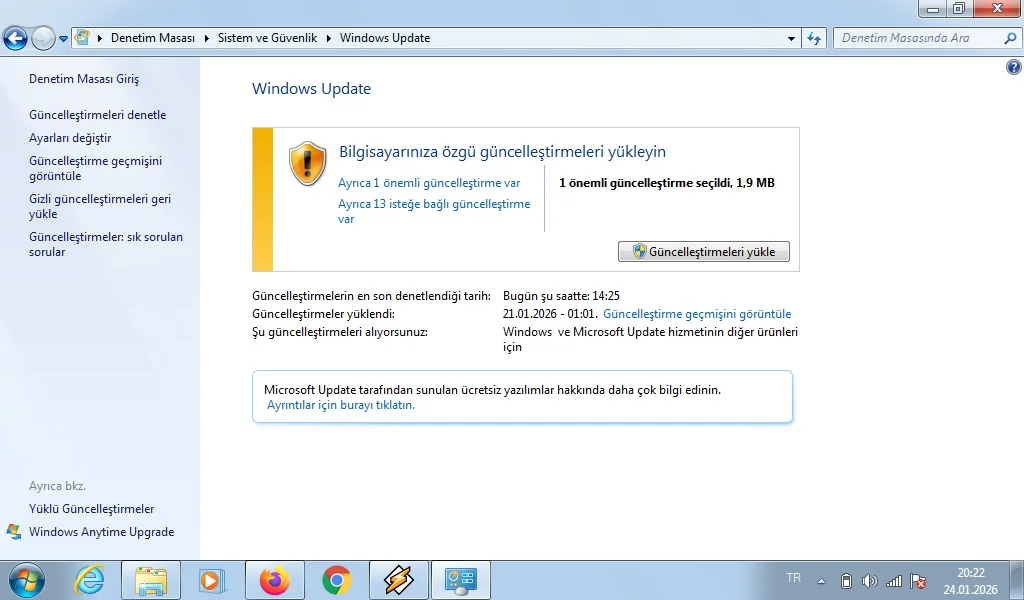Click 1 önemli güncelleştirme seçildi text
The image size is (1024, 600).
pos(667,183)
